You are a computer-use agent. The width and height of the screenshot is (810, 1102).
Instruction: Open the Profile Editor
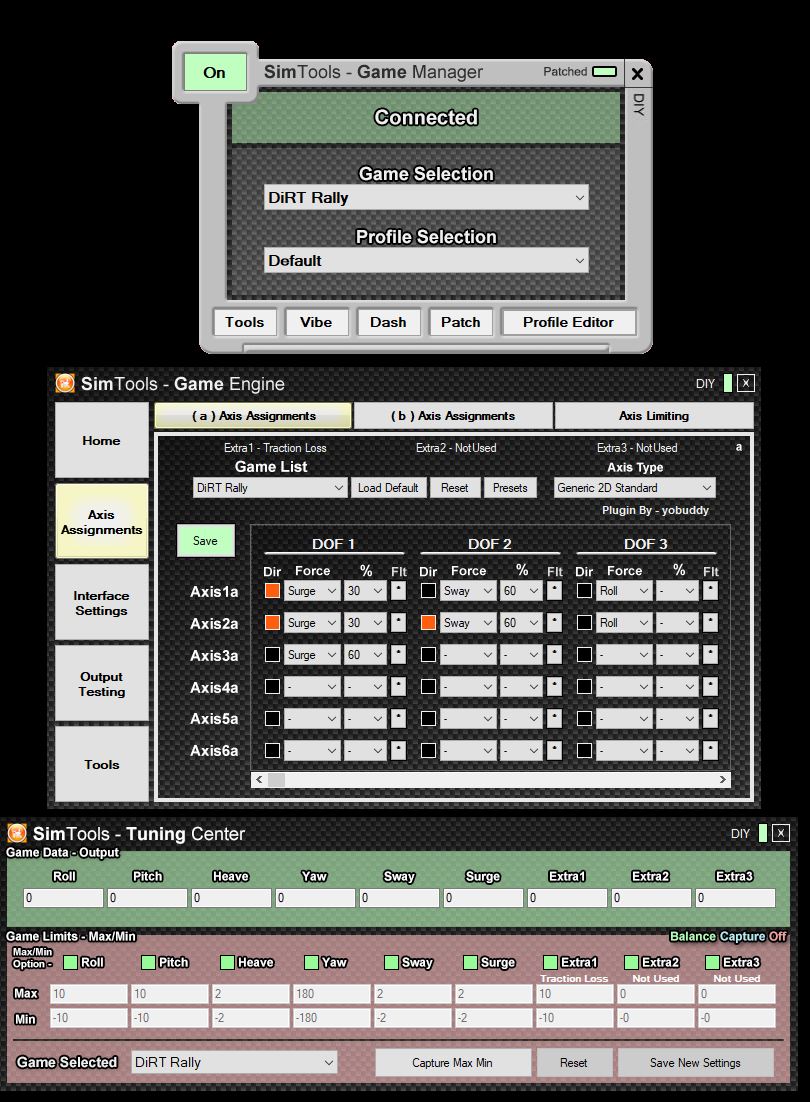pos(568,323)
